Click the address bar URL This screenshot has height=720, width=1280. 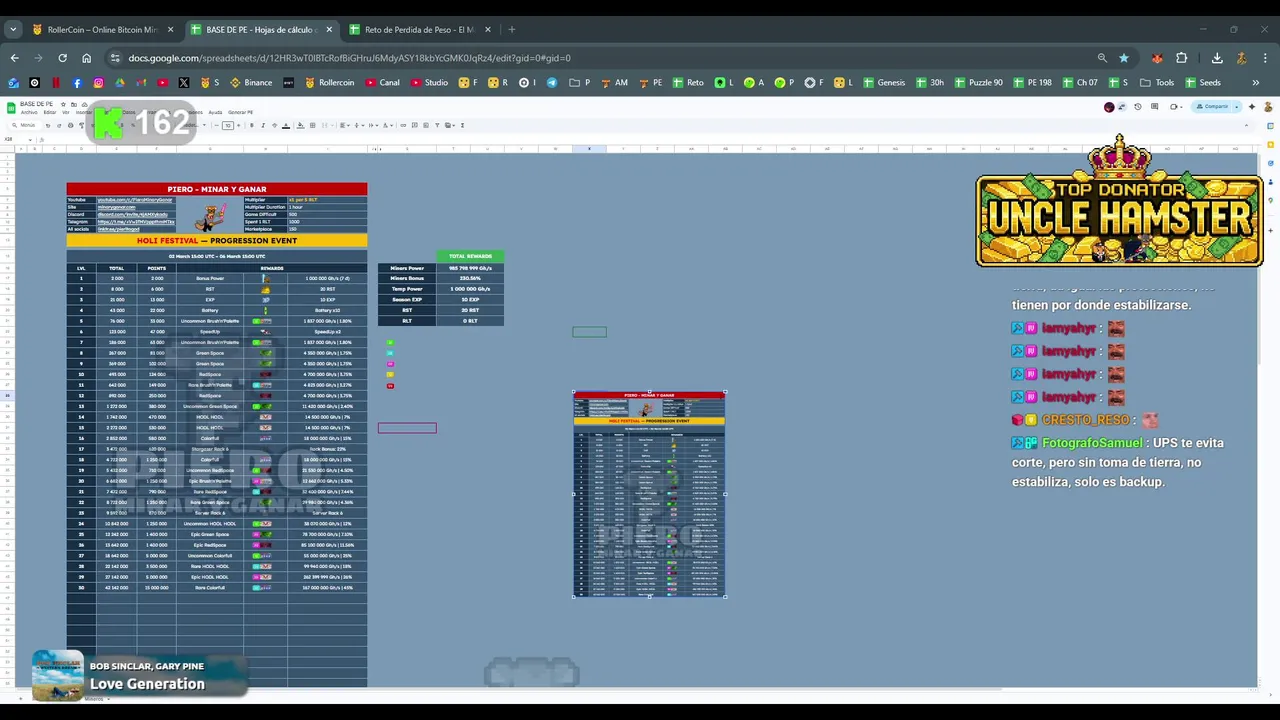[349, 58]
